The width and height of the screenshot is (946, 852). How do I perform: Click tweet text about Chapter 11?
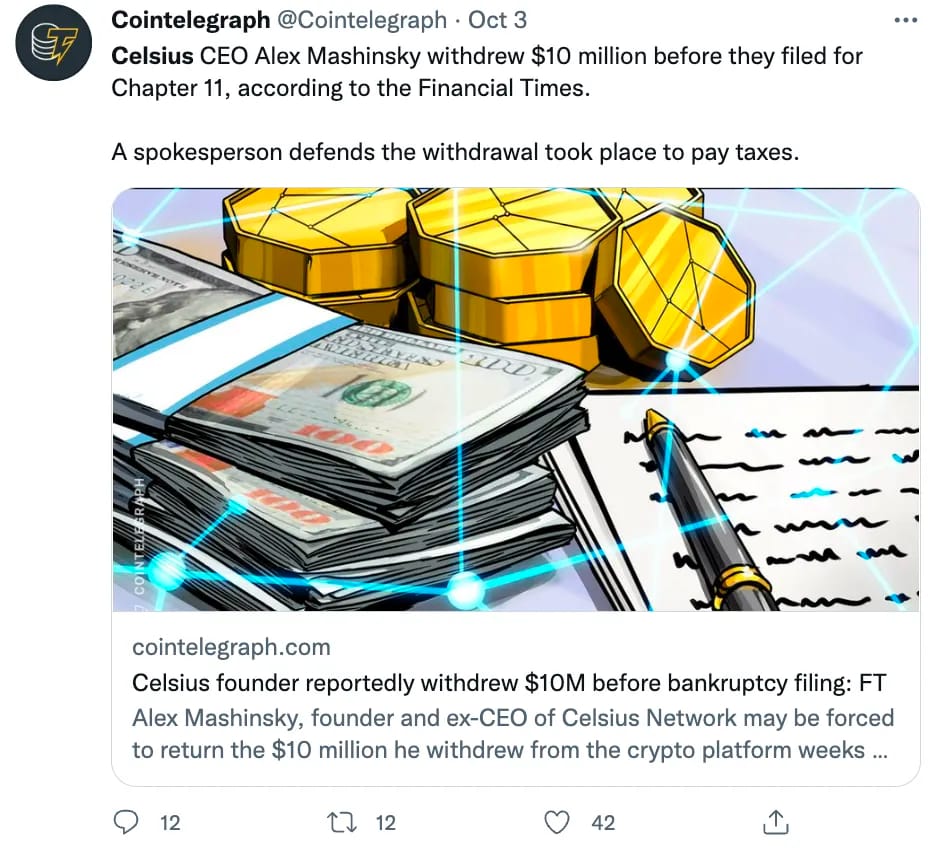487,72
